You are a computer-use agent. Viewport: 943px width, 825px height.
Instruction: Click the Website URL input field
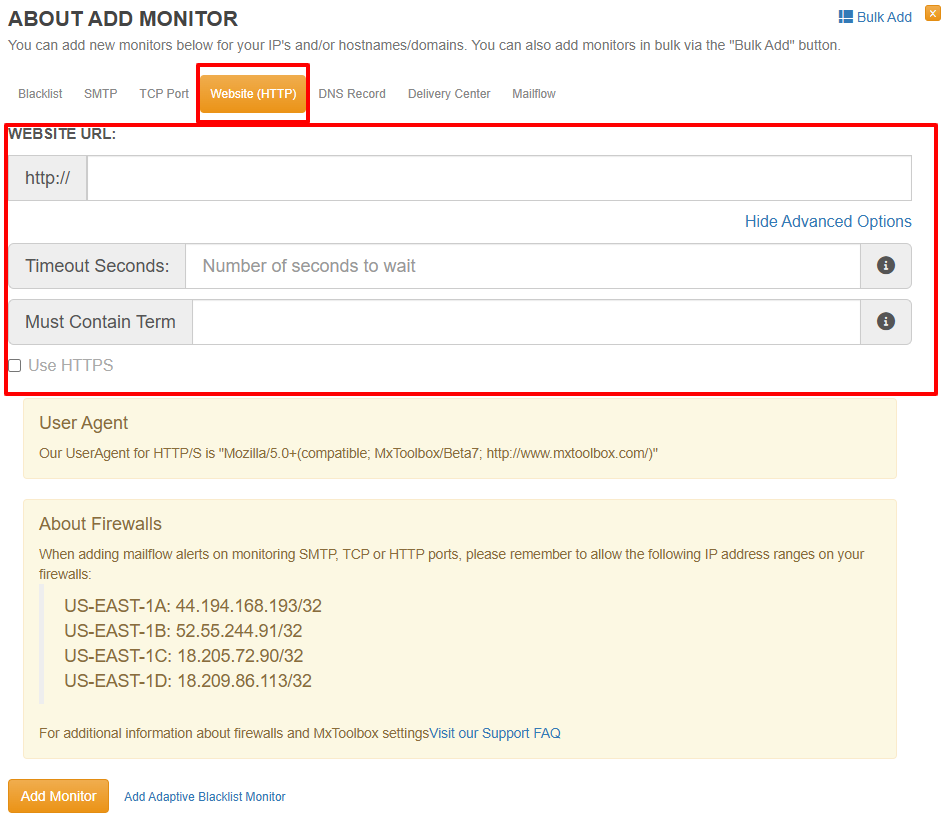498,178
